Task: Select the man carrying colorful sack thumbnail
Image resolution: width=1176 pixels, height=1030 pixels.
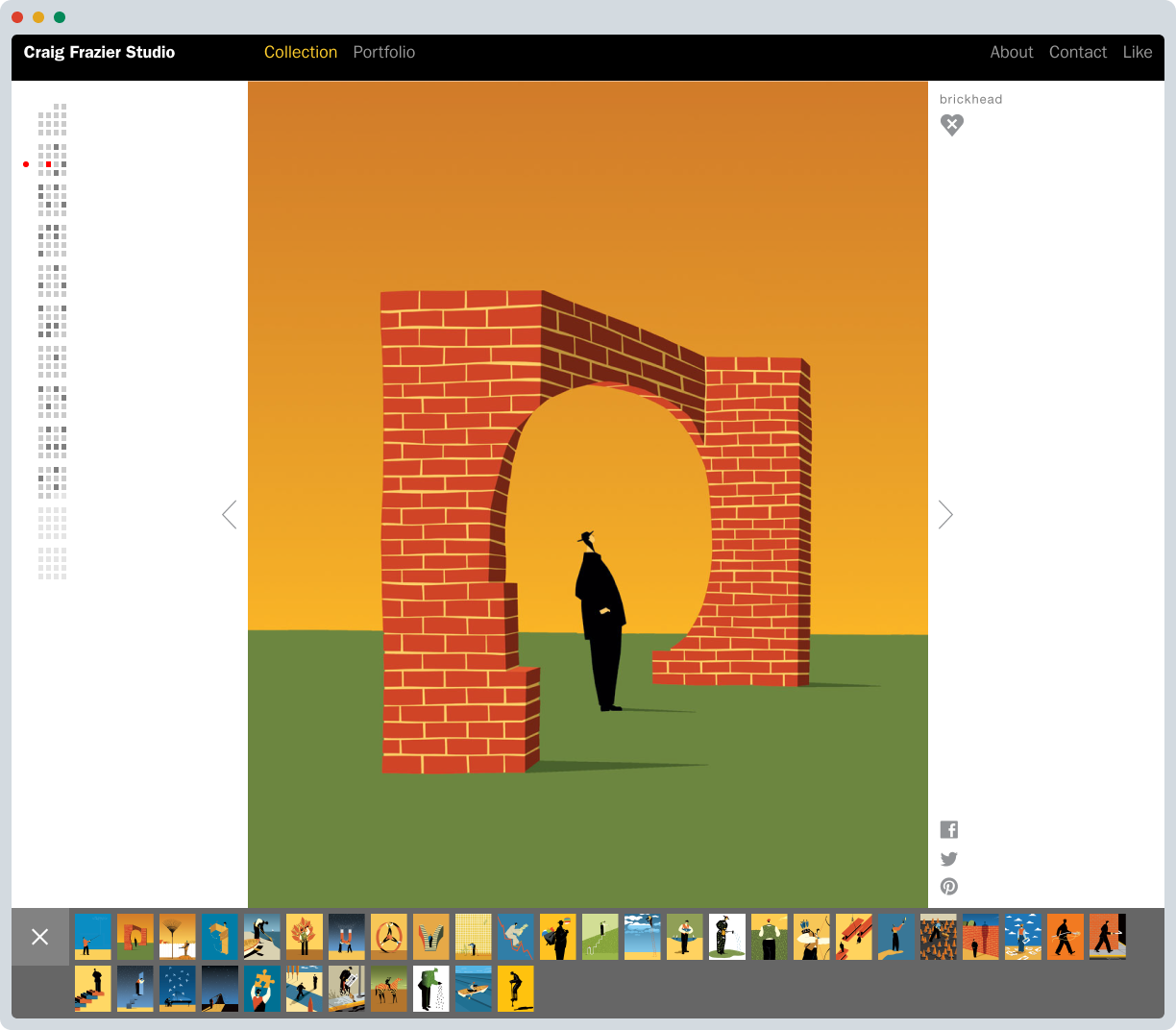Action: click(558, 937)
